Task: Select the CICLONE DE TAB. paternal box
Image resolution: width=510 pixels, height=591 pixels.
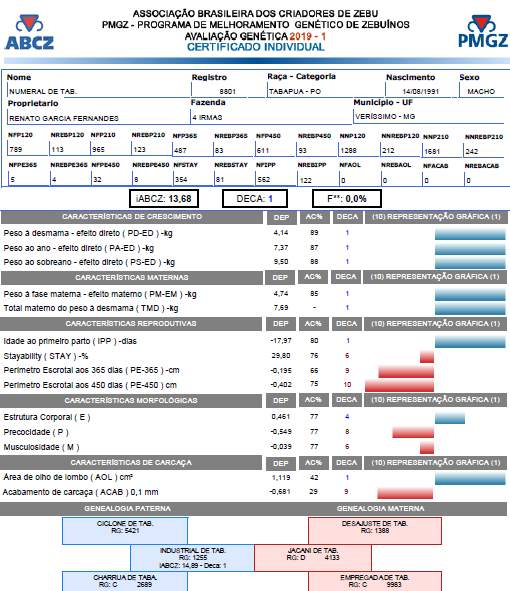Action: point(125,531)
